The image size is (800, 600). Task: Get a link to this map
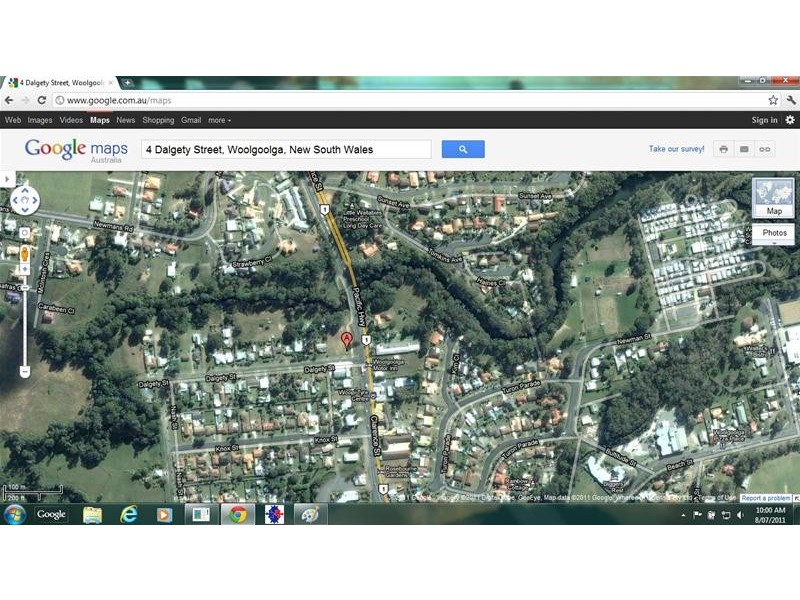tap(765, 149)
